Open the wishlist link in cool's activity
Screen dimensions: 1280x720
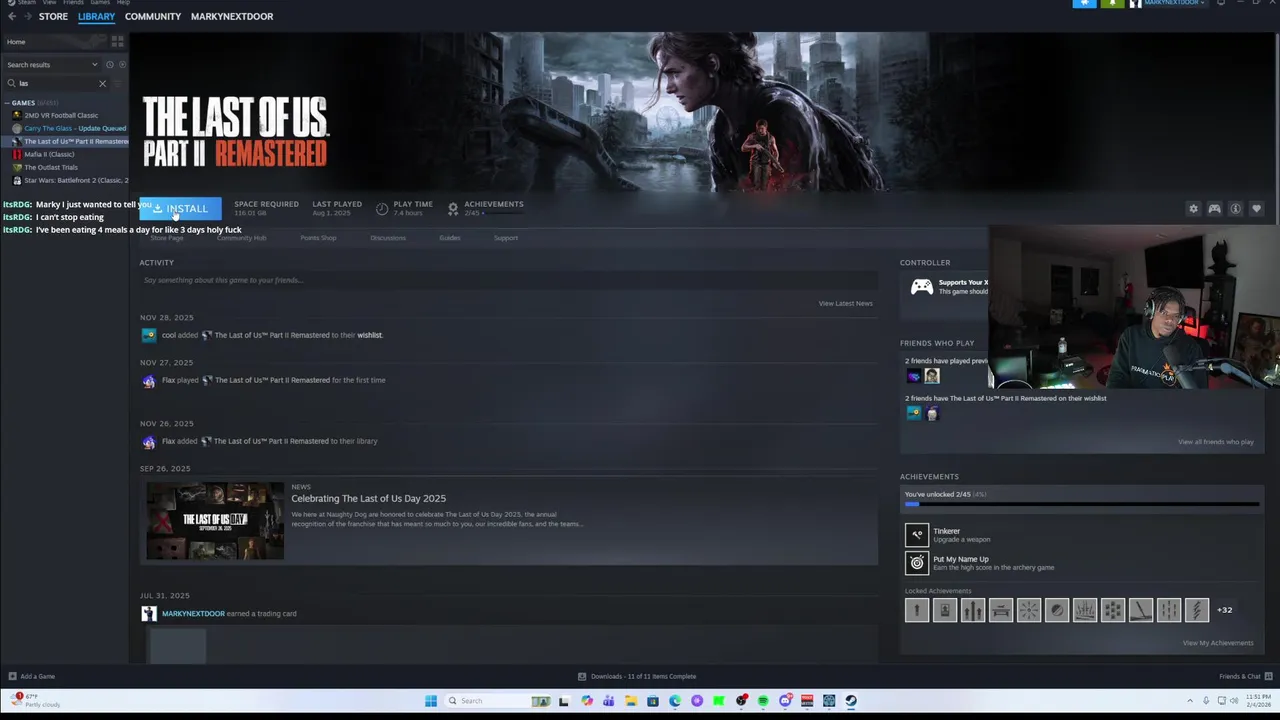[x=370, y=335]
